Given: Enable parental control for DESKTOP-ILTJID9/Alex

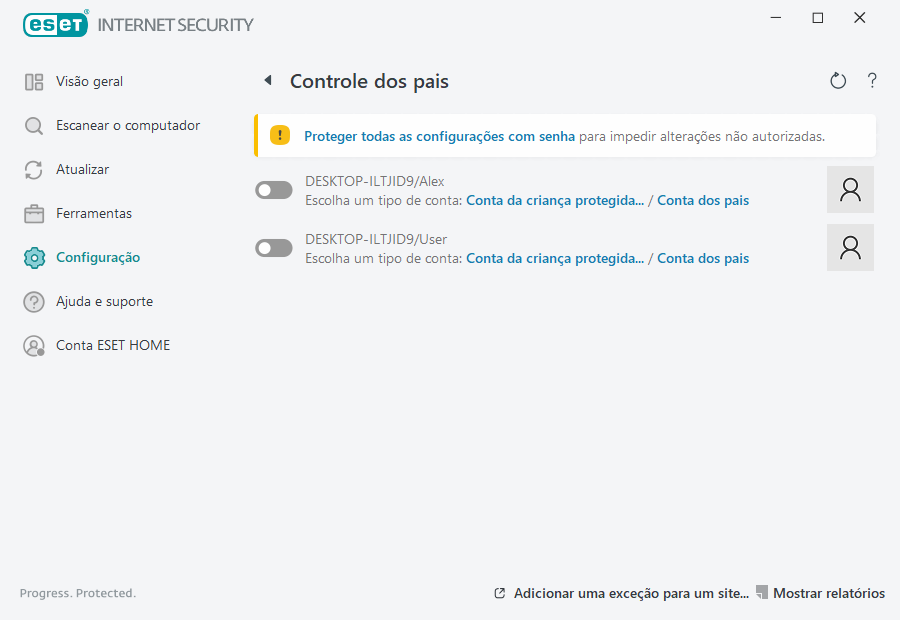Looking at the screenshot, I should click(273, 189).
